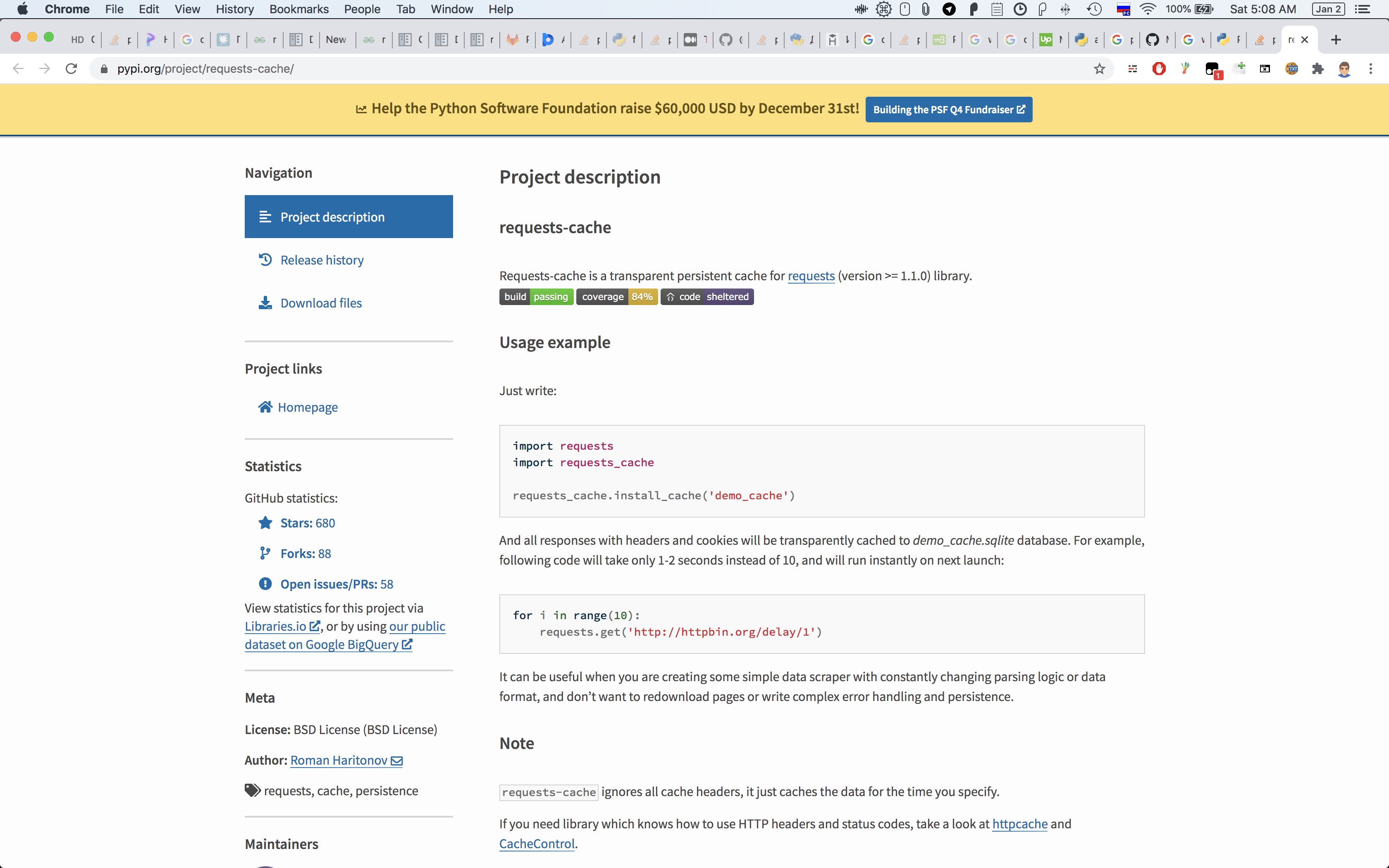Click the site lock icon in address bar
Image resolution: width=1389 pixels, height=868 pixels.
pos(104,69)
